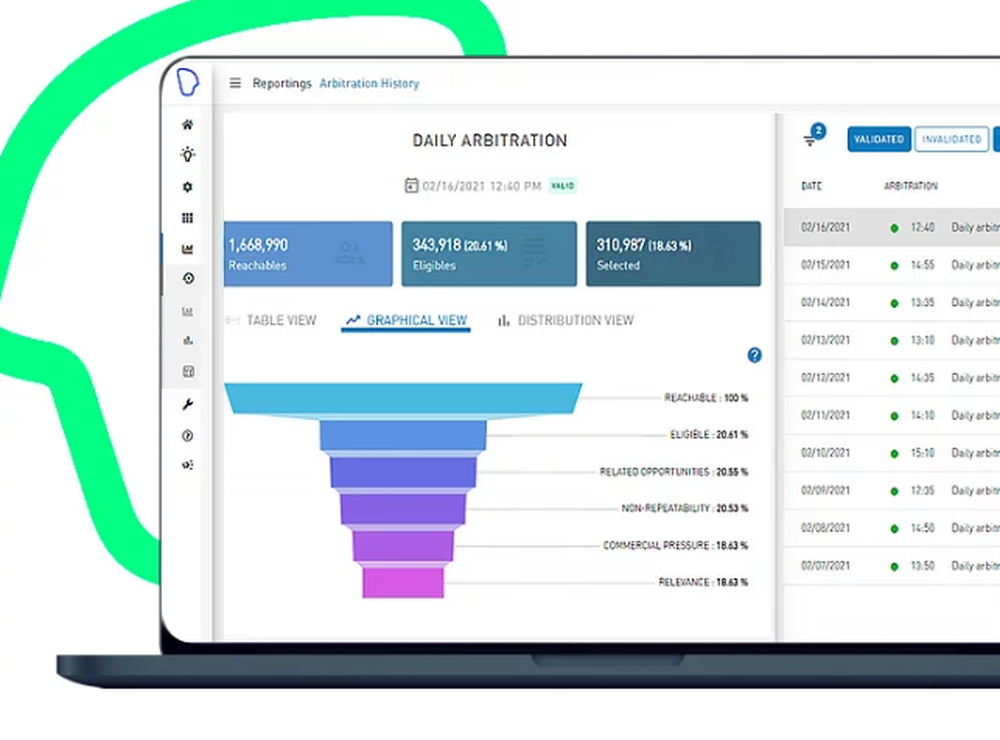Screen dimensions: 1000x740
Task: Click the VALID status badge
Action: (562, 186)
